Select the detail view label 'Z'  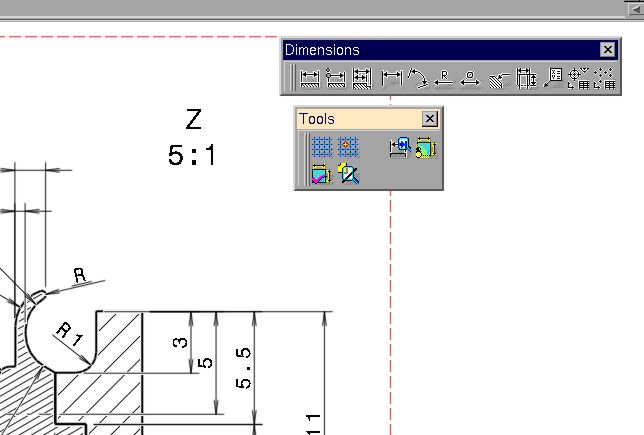tap(193, 119)
